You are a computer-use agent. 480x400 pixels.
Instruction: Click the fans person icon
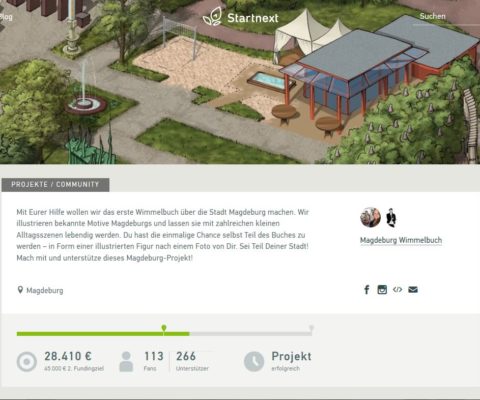point(126,361)
